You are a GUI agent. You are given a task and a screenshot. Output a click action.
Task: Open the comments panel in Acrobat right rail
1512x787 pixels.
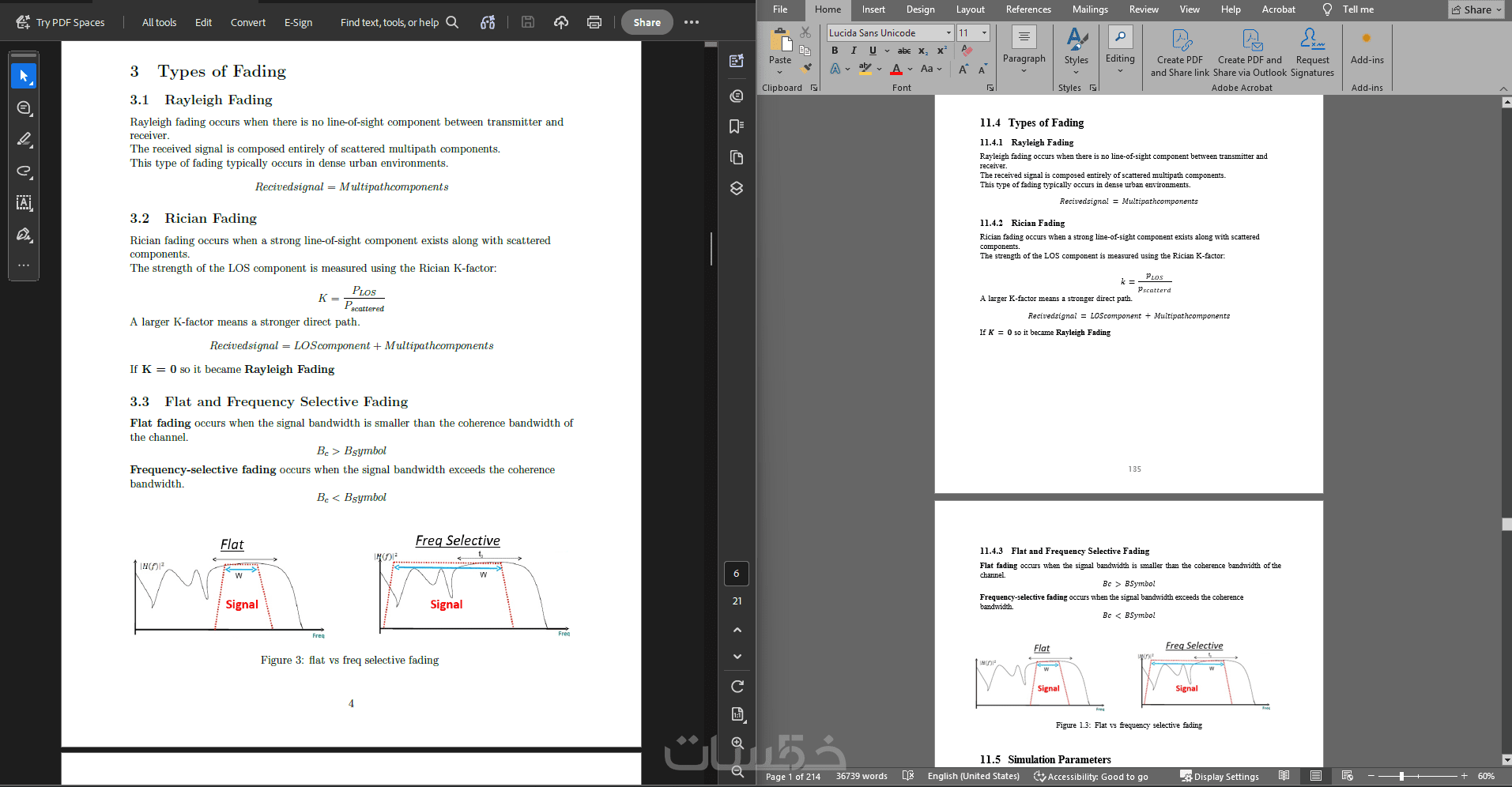click(x=737, y=96)
